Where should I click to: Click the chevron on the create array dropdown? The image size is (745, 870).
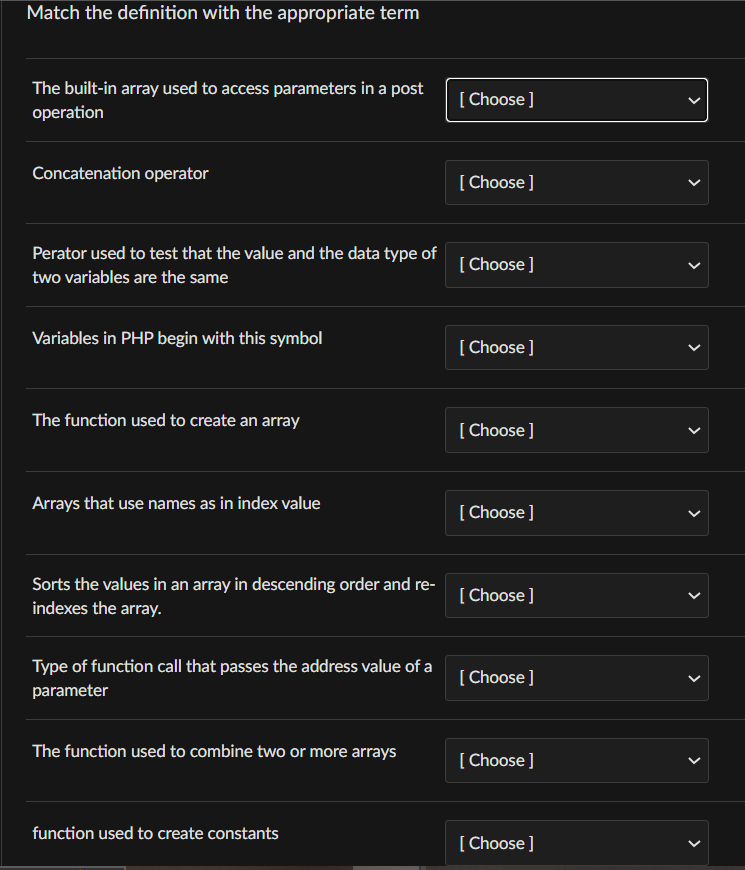click(x=694, y=430)
